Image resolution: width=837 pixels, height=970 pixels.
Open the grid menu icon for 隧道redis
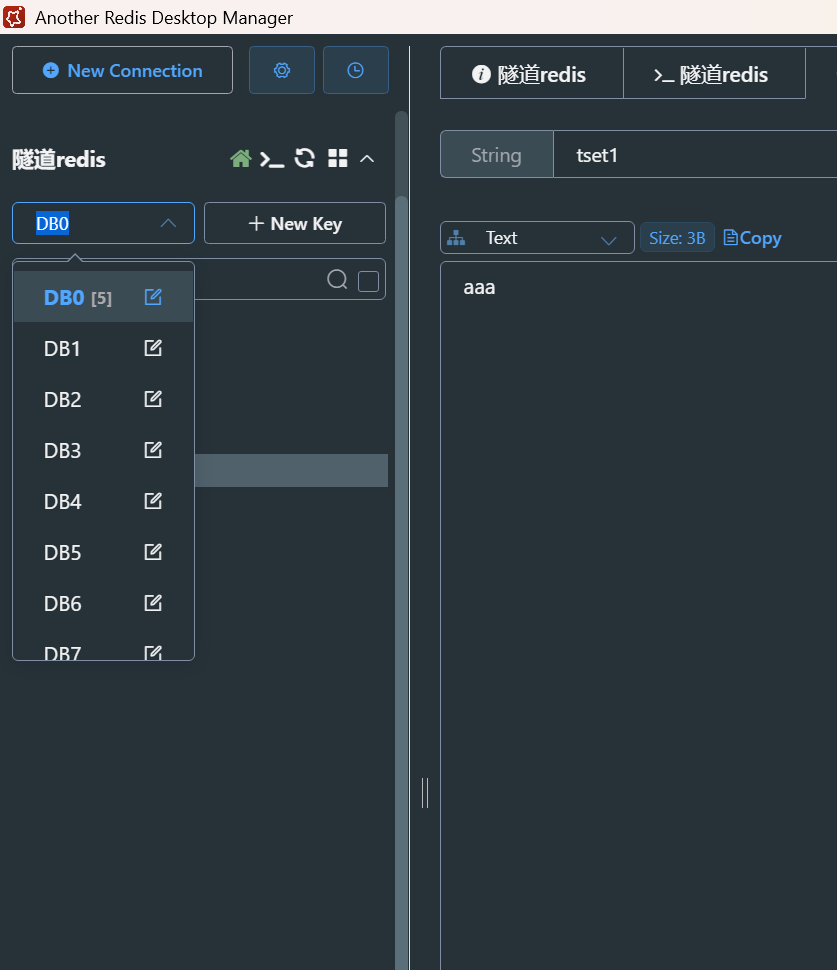[337, 158]
